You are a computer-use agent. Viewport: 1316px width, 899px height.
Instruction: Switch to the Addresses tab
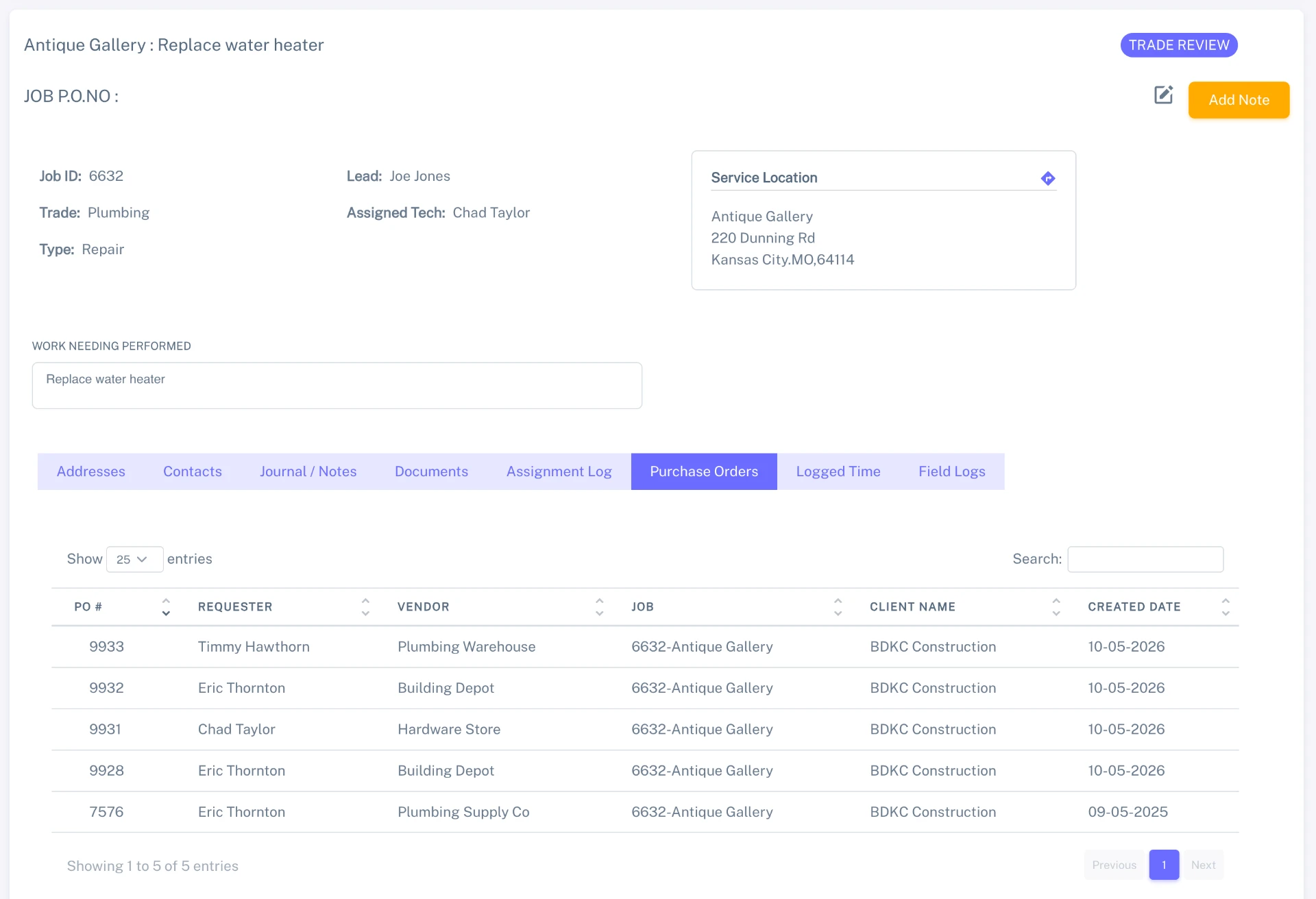tap(91, 471)
